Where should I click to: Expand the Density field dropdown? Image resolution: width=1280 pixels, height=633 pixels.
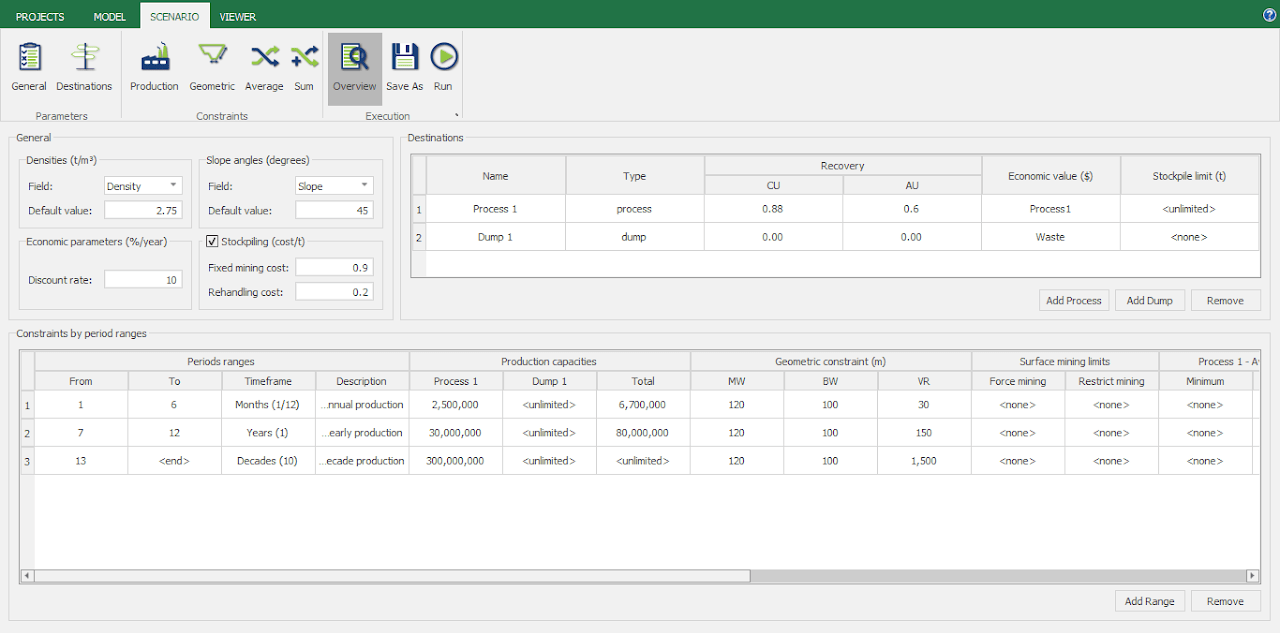point(174,186)
